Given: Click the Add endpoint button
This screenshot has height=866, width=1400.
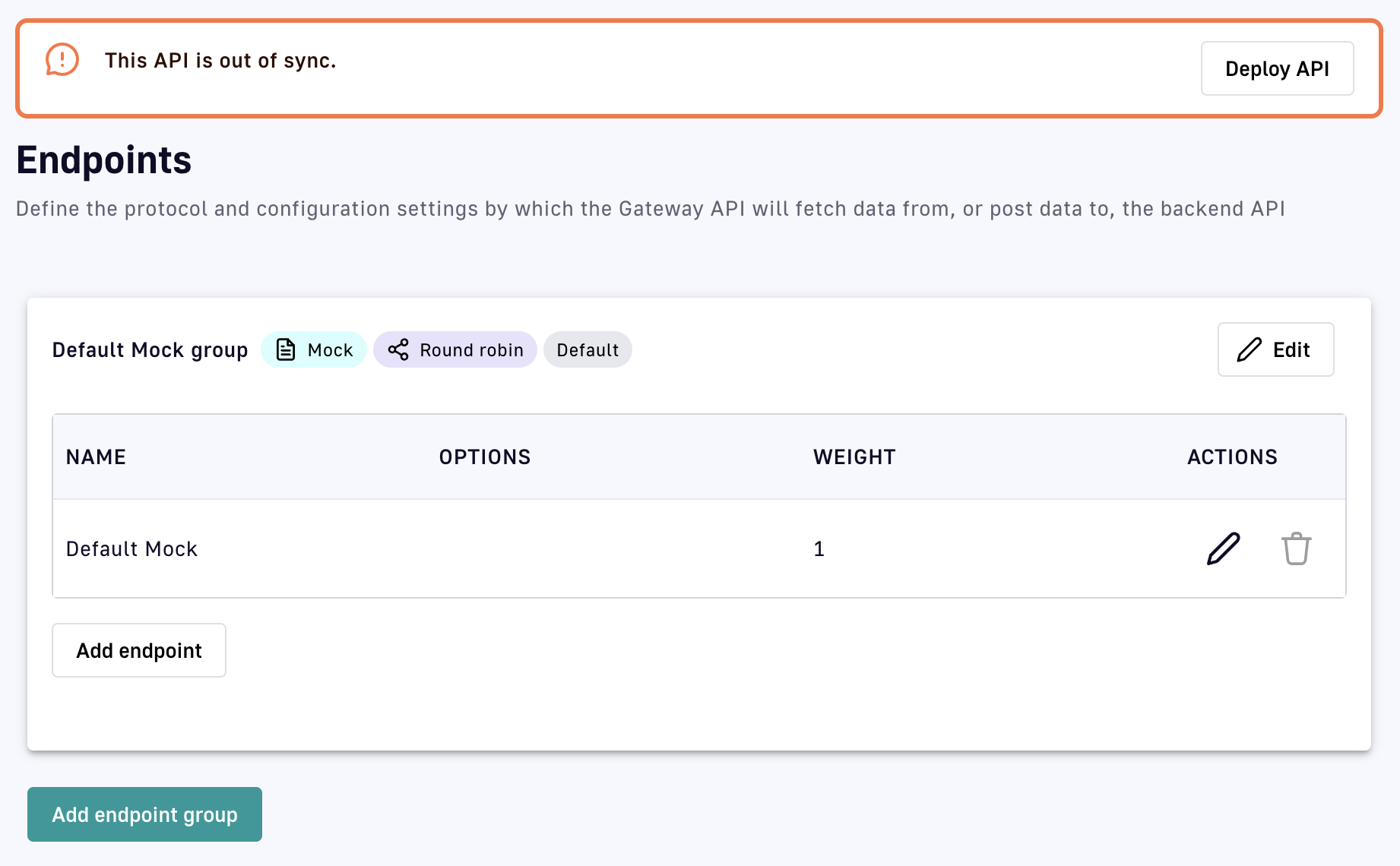Looking at the screenshot, I should click(x=139, y=650).
